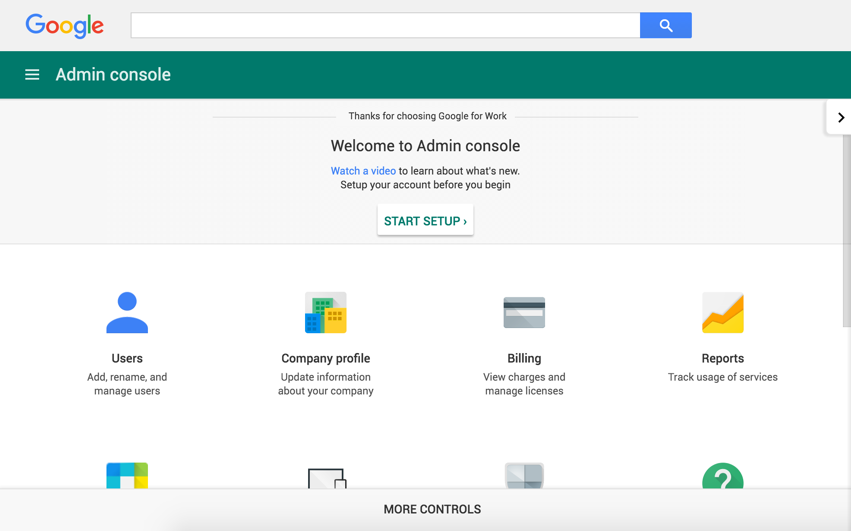Open the Company profile buildings icon
The height and width of the screenshot is (531, 851).
pos(326,313)
